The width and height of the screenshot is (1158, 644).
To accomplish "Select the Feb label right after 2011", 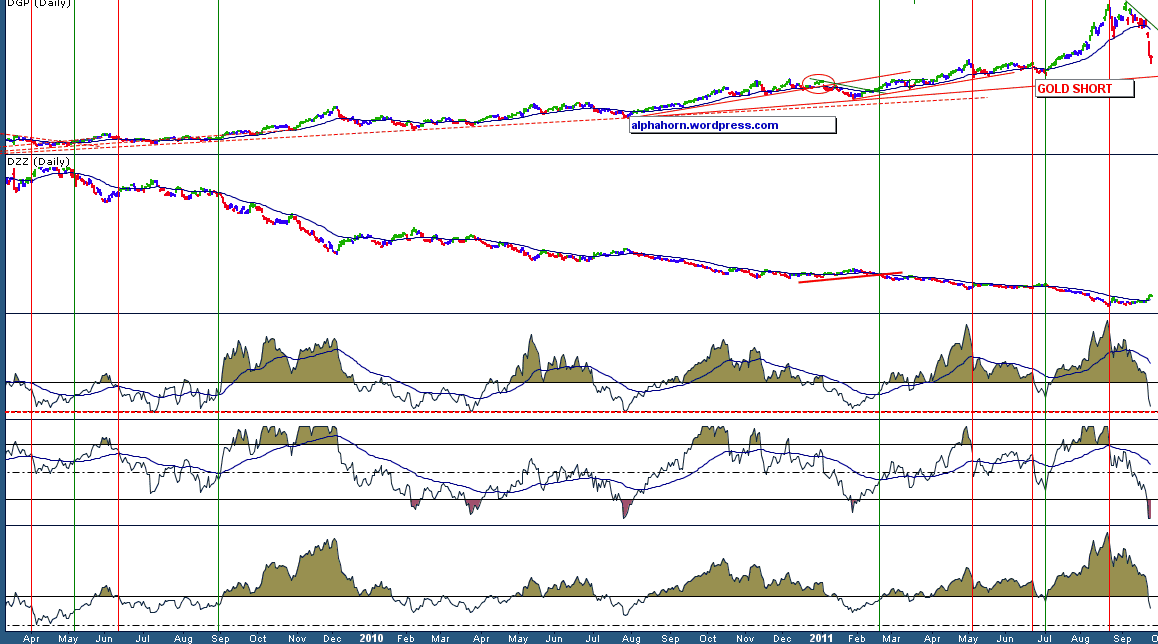I will 856,638.
